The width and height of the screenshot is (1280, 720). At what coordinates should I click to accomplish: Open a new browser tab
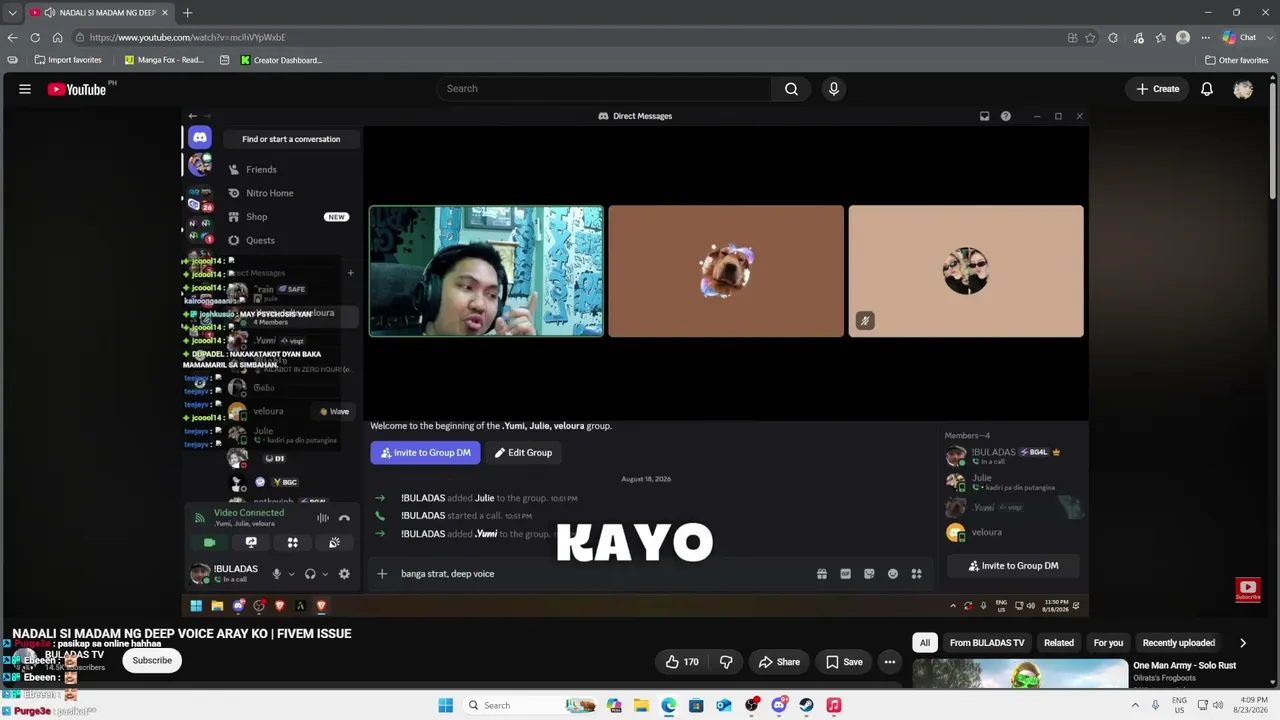[x=187, y=13]
